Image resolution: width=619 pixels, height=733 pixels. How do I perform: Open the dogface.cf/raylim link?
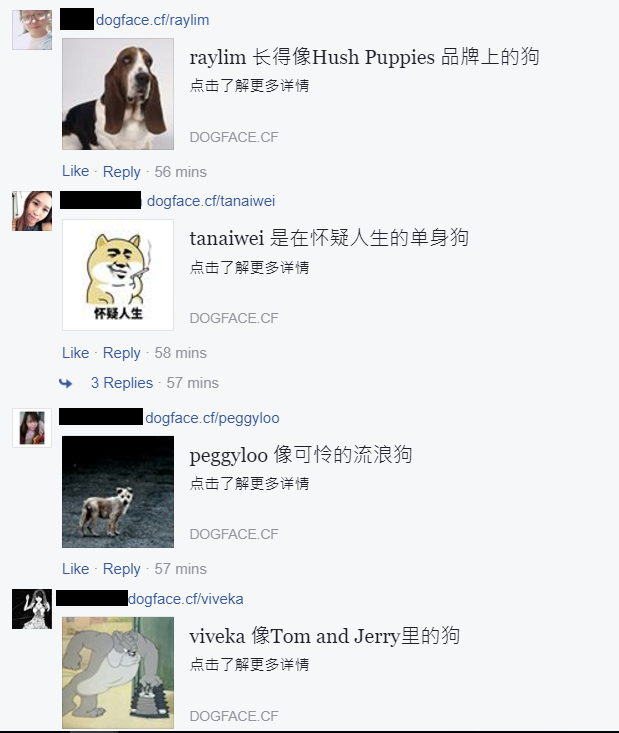[152, 20]
